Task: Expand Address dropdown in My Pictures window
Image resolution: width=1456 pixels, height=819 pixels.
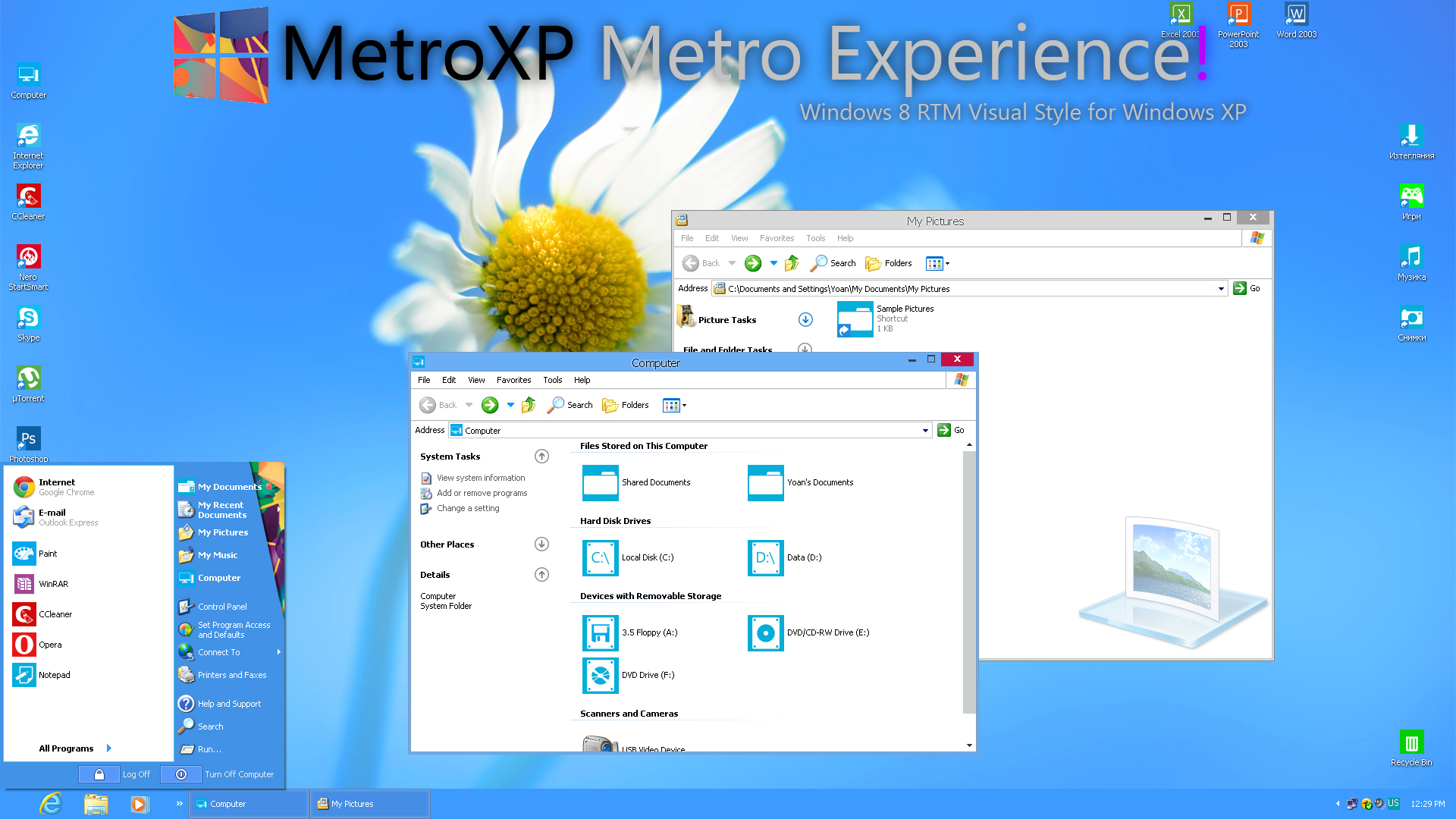Action: (x=1221, y=289)
